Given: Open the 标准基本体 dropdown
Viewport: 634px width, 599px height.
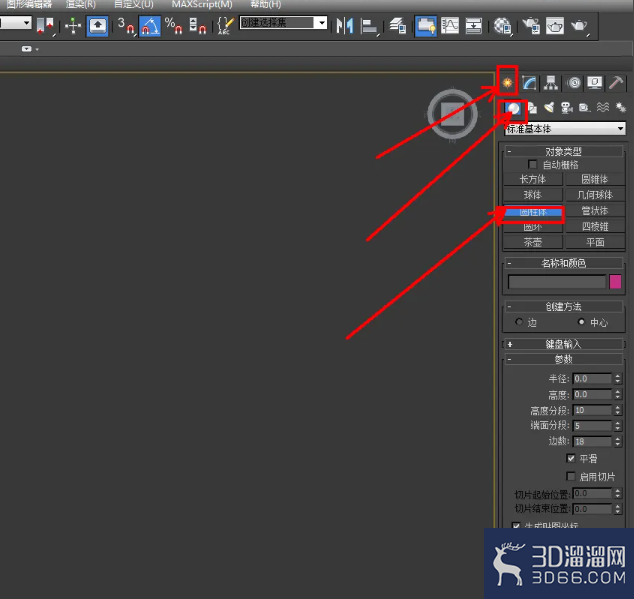Looking at the screenshot, I should [565, 129].
